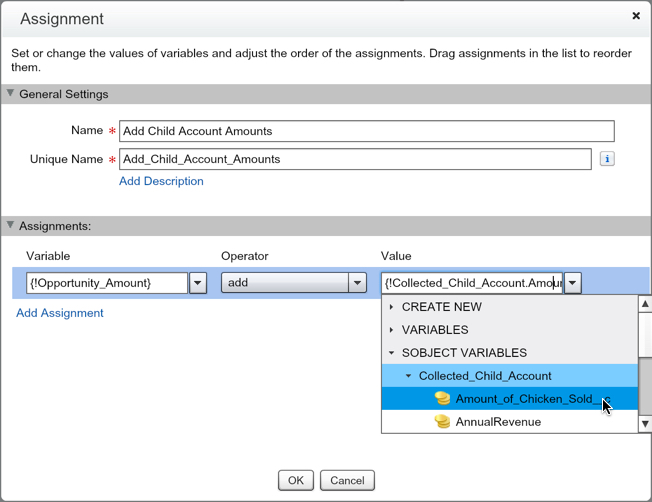652x502 pixels.
Task: Click the Add Description link
Action: 161,181
